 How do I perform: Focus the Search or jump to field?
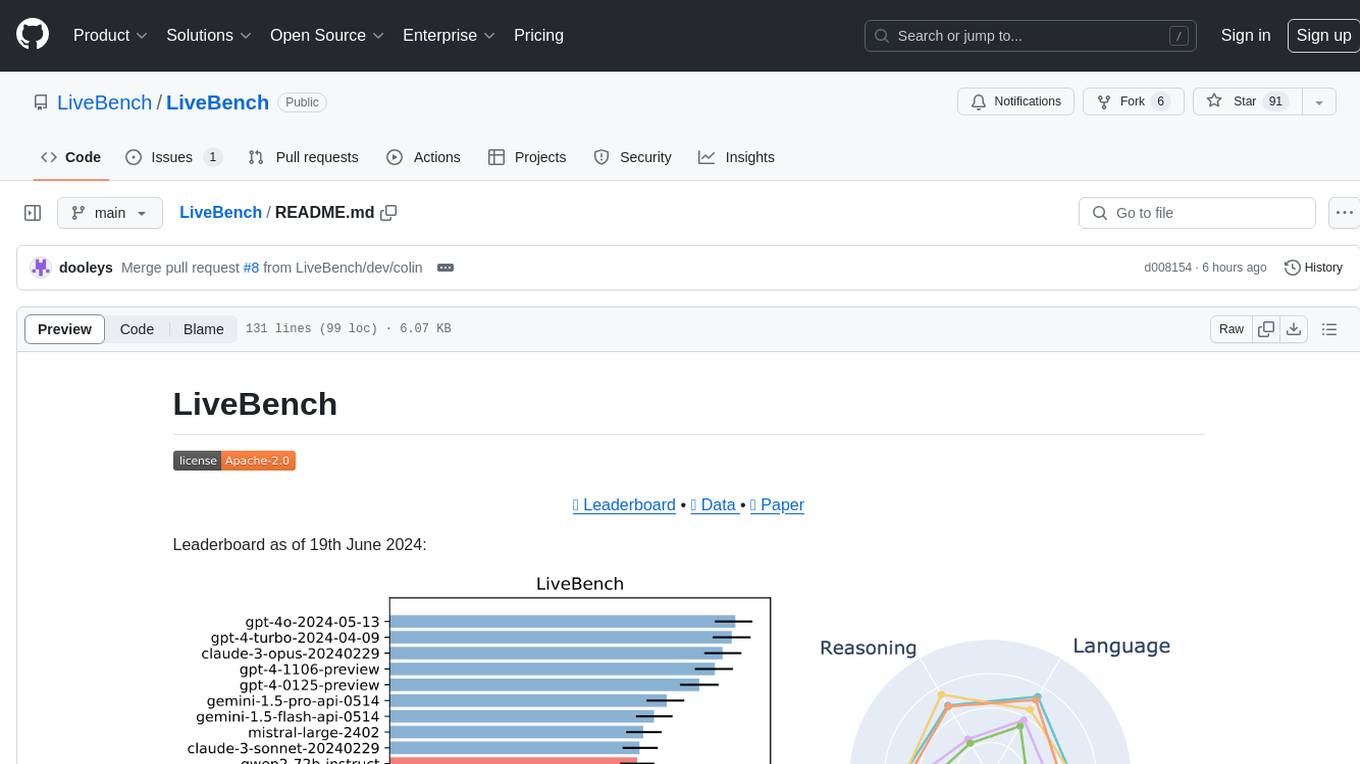point(1032,35)
